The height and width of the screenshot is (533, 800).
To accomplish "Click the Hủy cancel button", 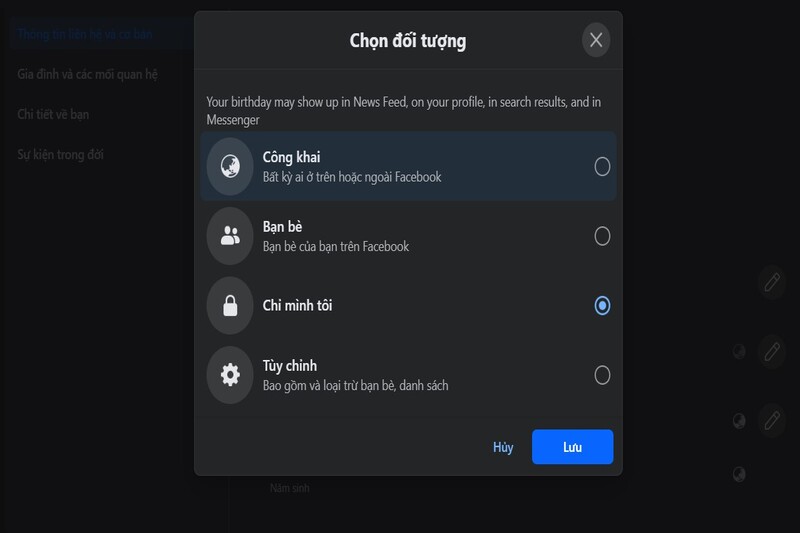I will [x=503, y=447].
